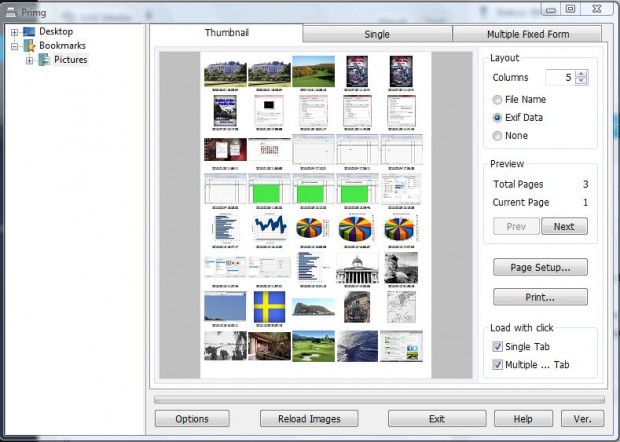Click the Primg app icon in title bar
This screenshot has width=620, height=442.
(x=9, y=10)
